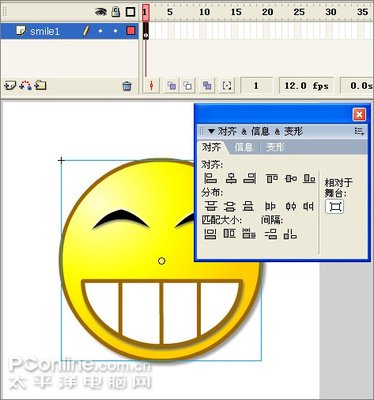
Task: Click distribute vertical center icon
Action: [x=229, y=206]
